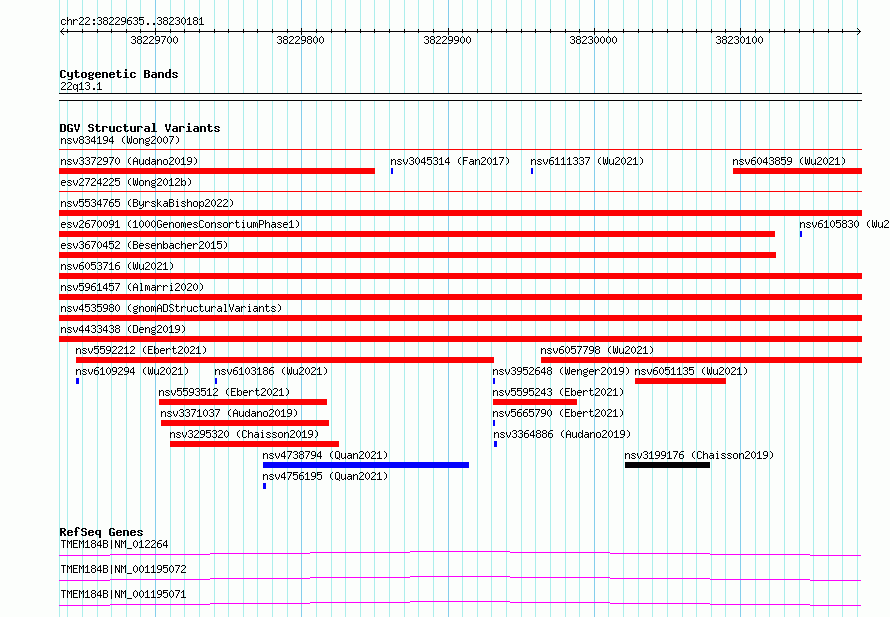Click the Cytogenetic Bands track heading
Image resolution: width=890 pixels, height=617 pixels.
click(x=119, y=74)
